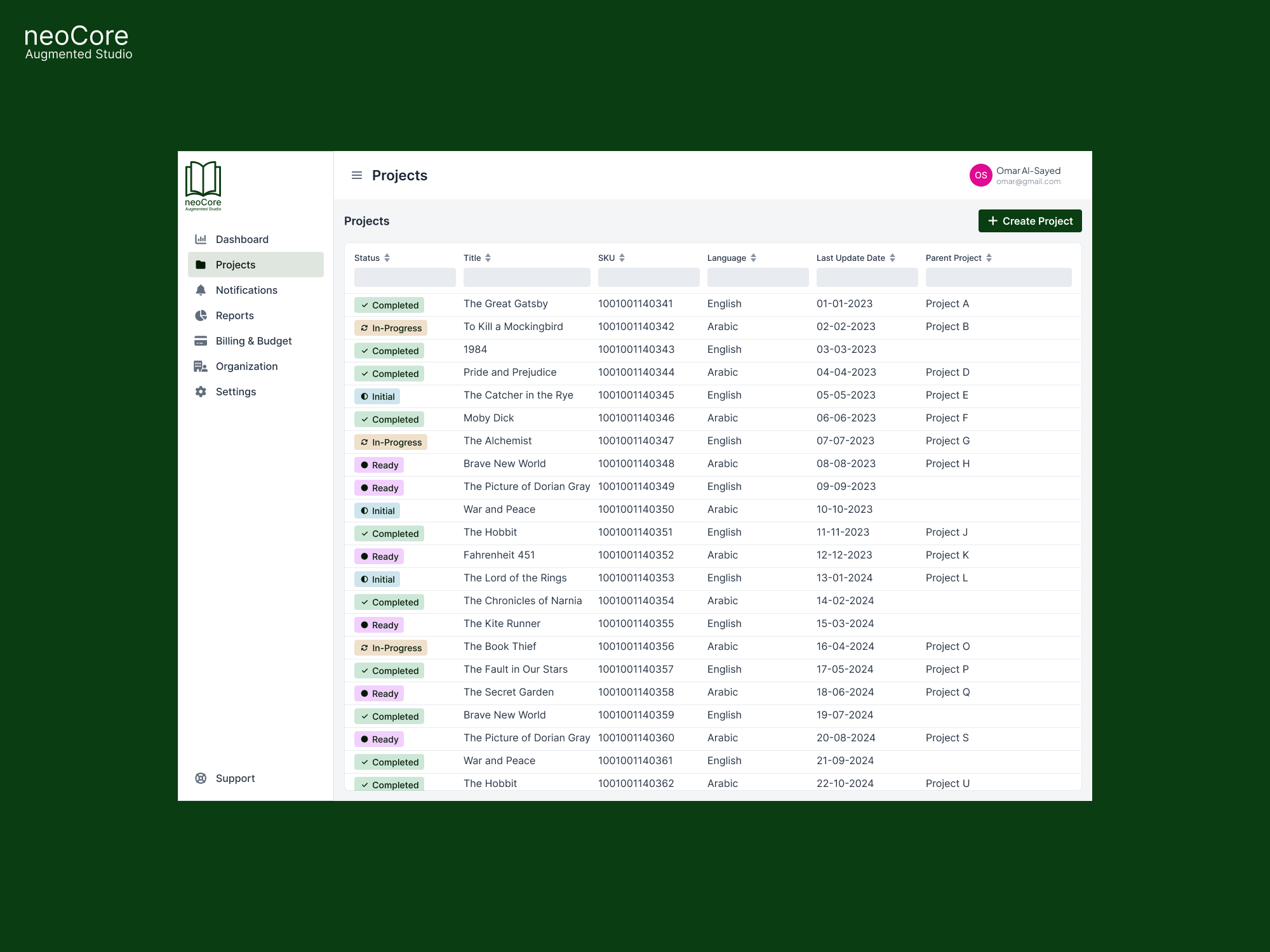Image resolution: width=1270 pixels, height=952 pixels.
Task: Click the Parent Project filter field
Action: (998, 277)
